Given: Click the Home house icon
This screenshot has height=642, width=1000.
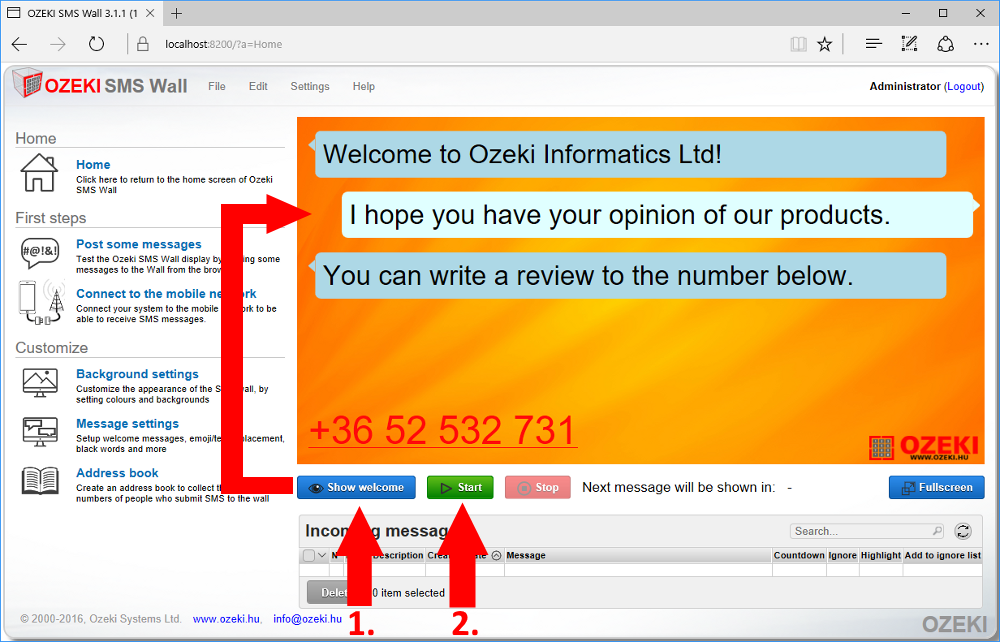Looking at the screenshot, I should 39,172.
